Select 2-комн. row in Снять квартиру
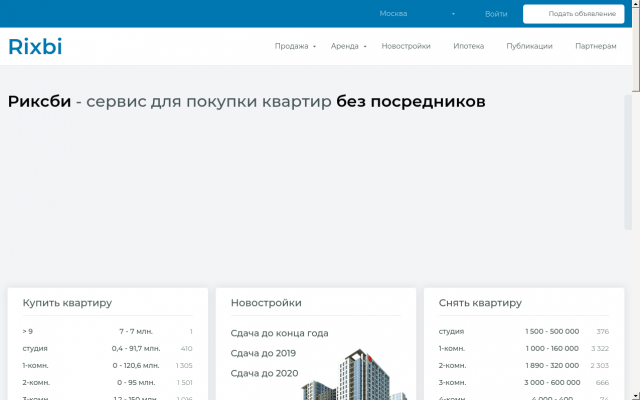 click(524, 366)
